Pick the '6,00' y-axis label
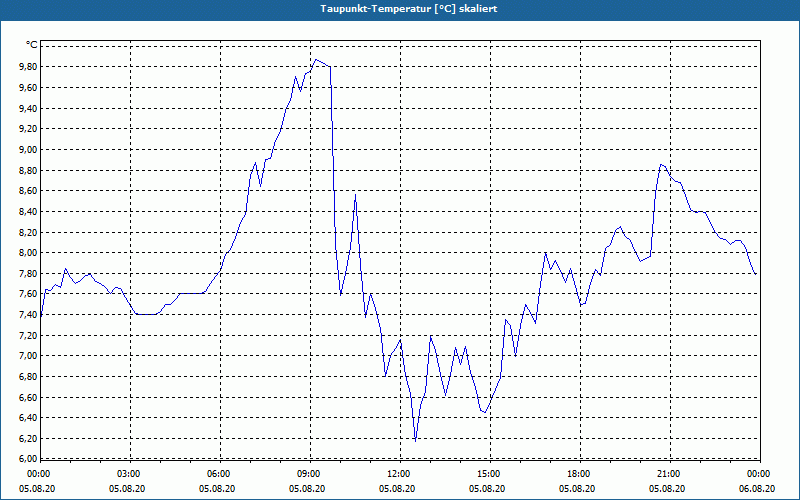The width and height of the screenshot is (800, 500). (x=29, y=459)
